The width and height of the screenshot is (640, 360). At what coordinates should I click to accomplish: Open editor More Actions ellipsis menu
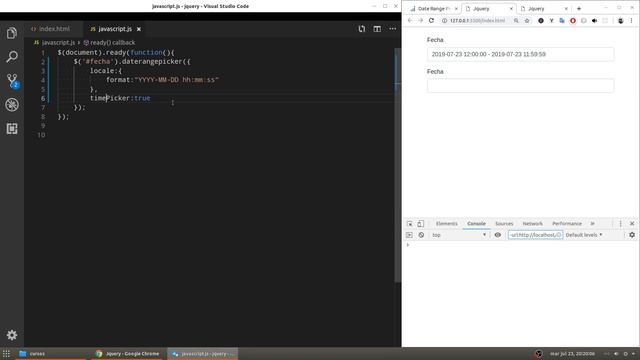pyautogui.click(x=393, y=29)
